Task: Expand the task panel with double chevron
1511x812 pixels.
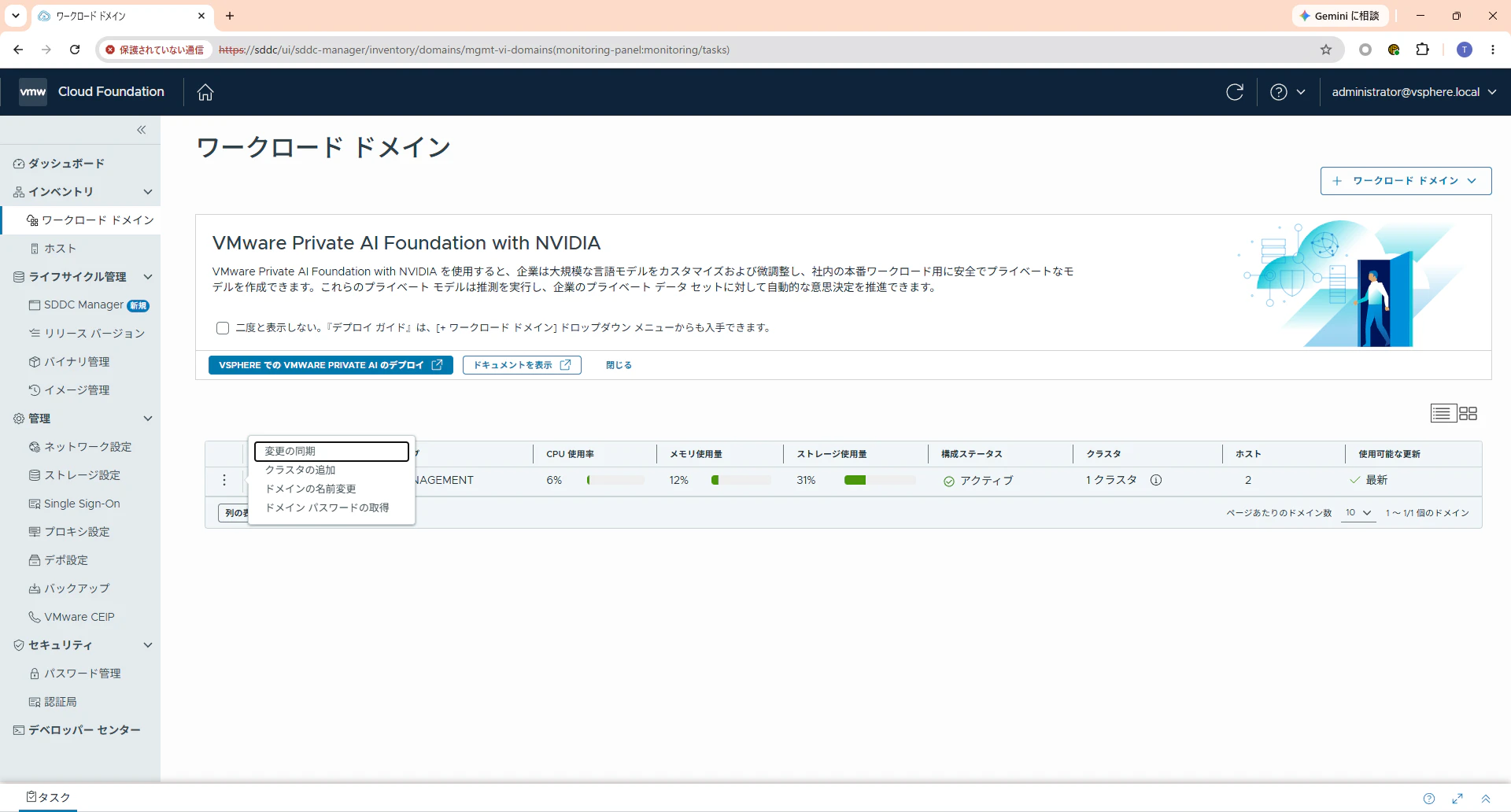Action: (x=1486, y=799)
